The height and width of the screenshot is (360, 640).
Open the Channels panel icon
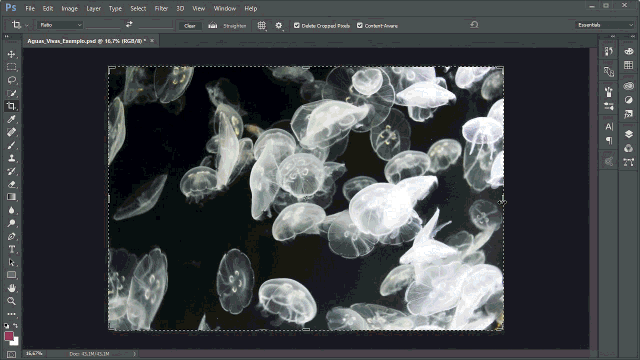click(629, 148)
